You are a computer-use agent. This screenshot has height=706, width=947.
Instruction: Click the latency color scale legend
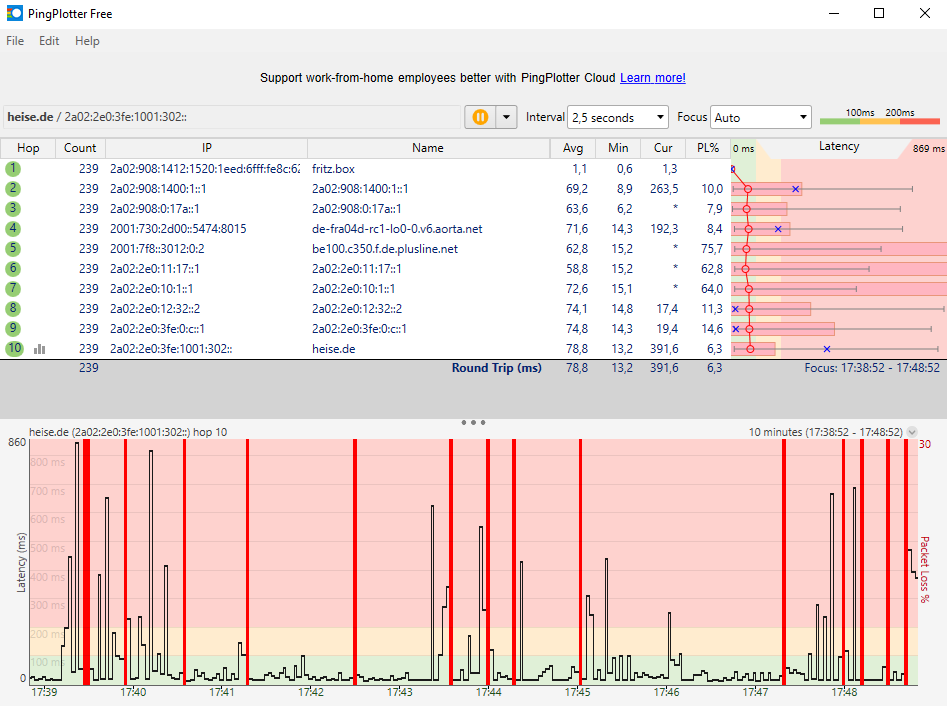[x=879, y=117]
